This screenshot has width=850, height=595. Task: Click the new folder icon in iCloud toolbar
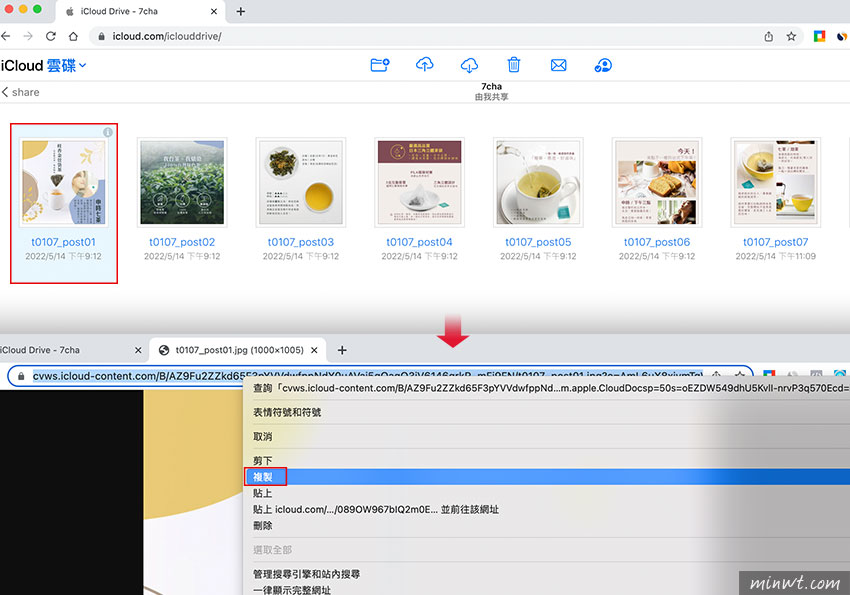coord(379,65)
